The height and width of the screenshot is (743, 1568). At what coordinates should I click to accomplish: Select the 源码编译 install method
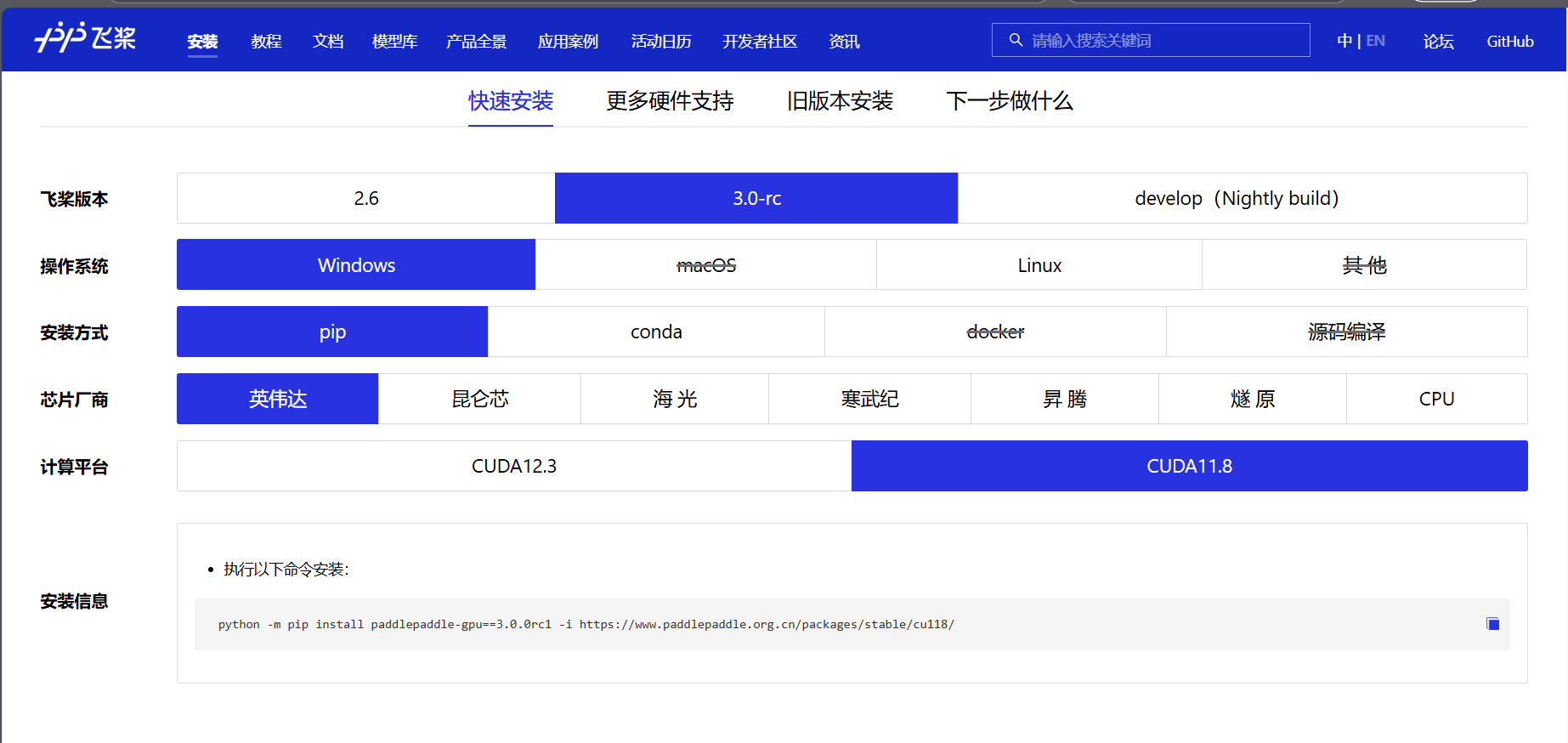coord(1346,332)
